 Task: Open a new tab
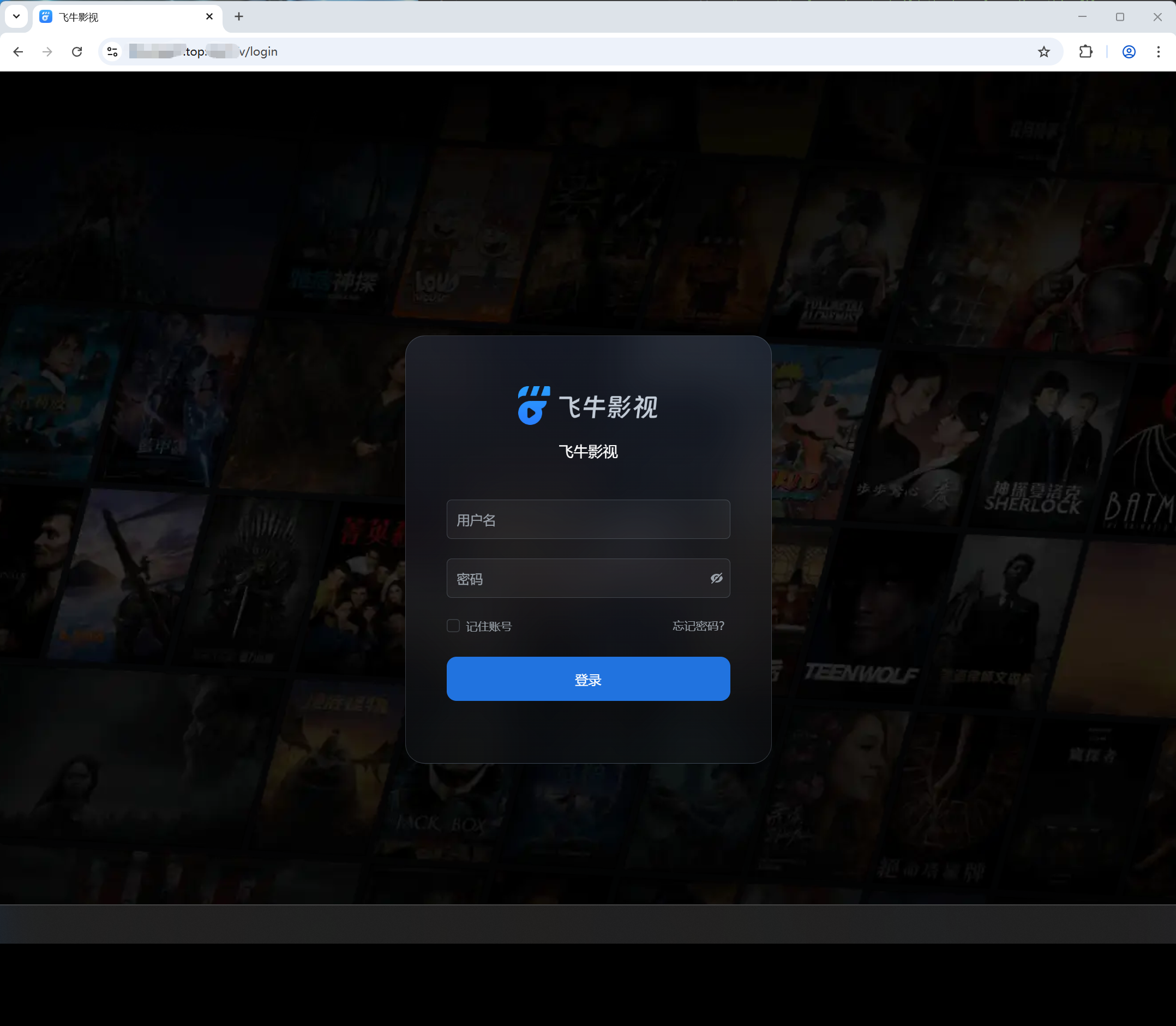(x=239, y=16)
